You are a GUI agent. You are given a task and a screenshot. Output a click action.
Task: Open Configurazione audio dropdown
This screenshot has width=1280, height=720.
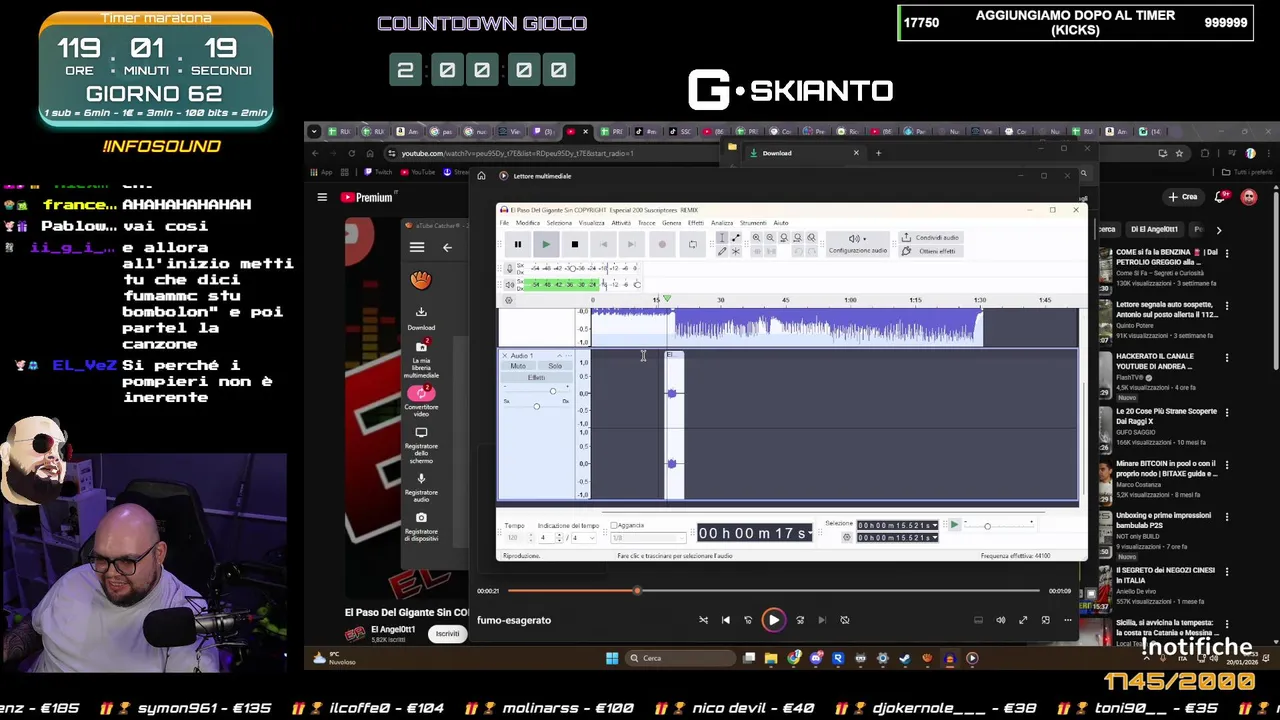tap(857, 243)
